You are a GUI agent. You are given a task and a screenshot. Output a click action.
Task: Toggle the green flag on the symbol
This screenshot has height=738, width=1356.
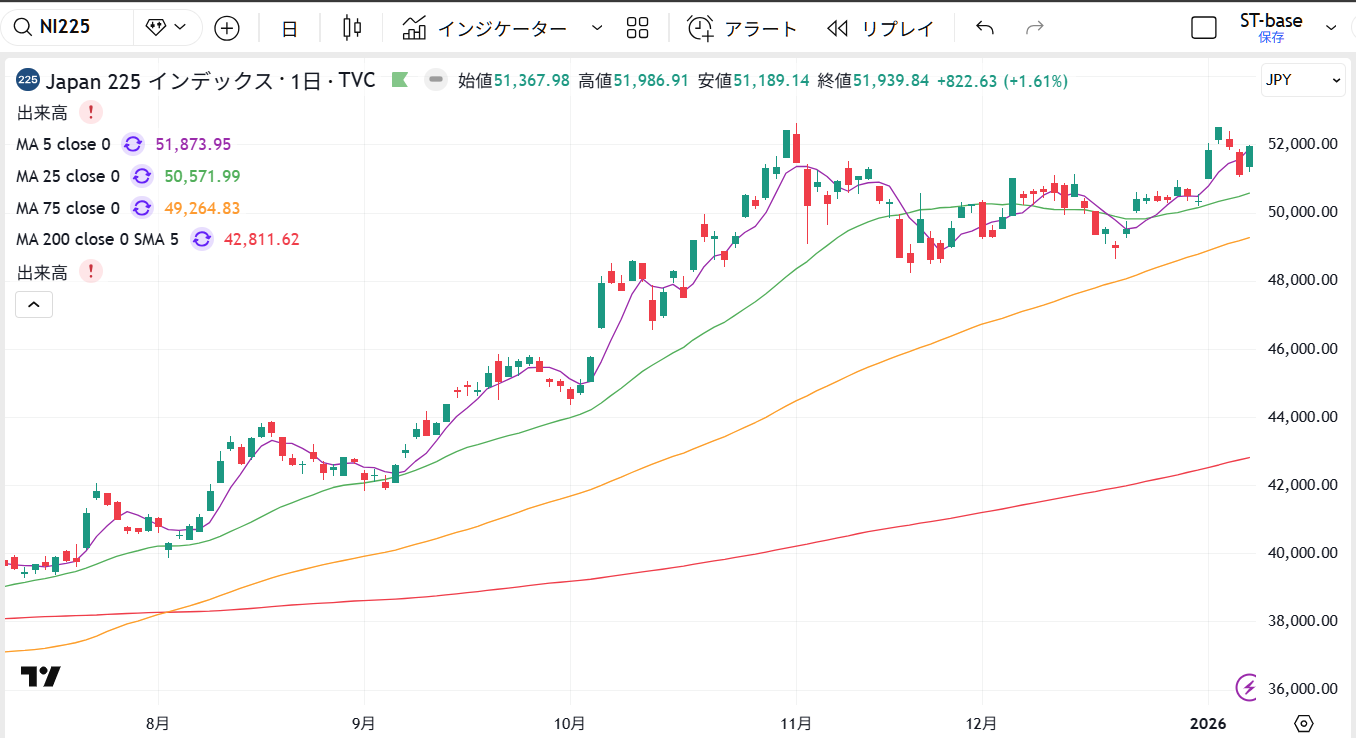coord(400,80)
